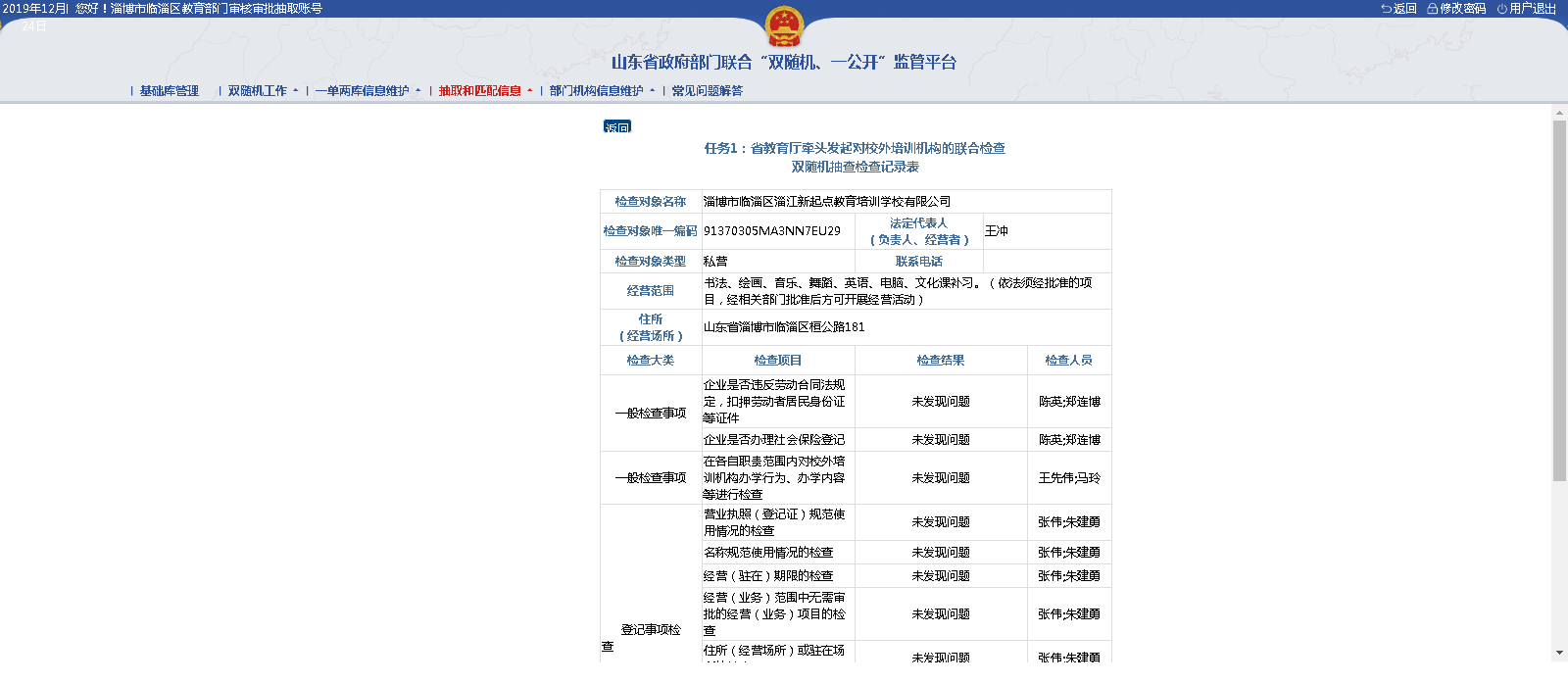Select the unified code 91370305MA3NN7EU29 cell

(772, 231)
